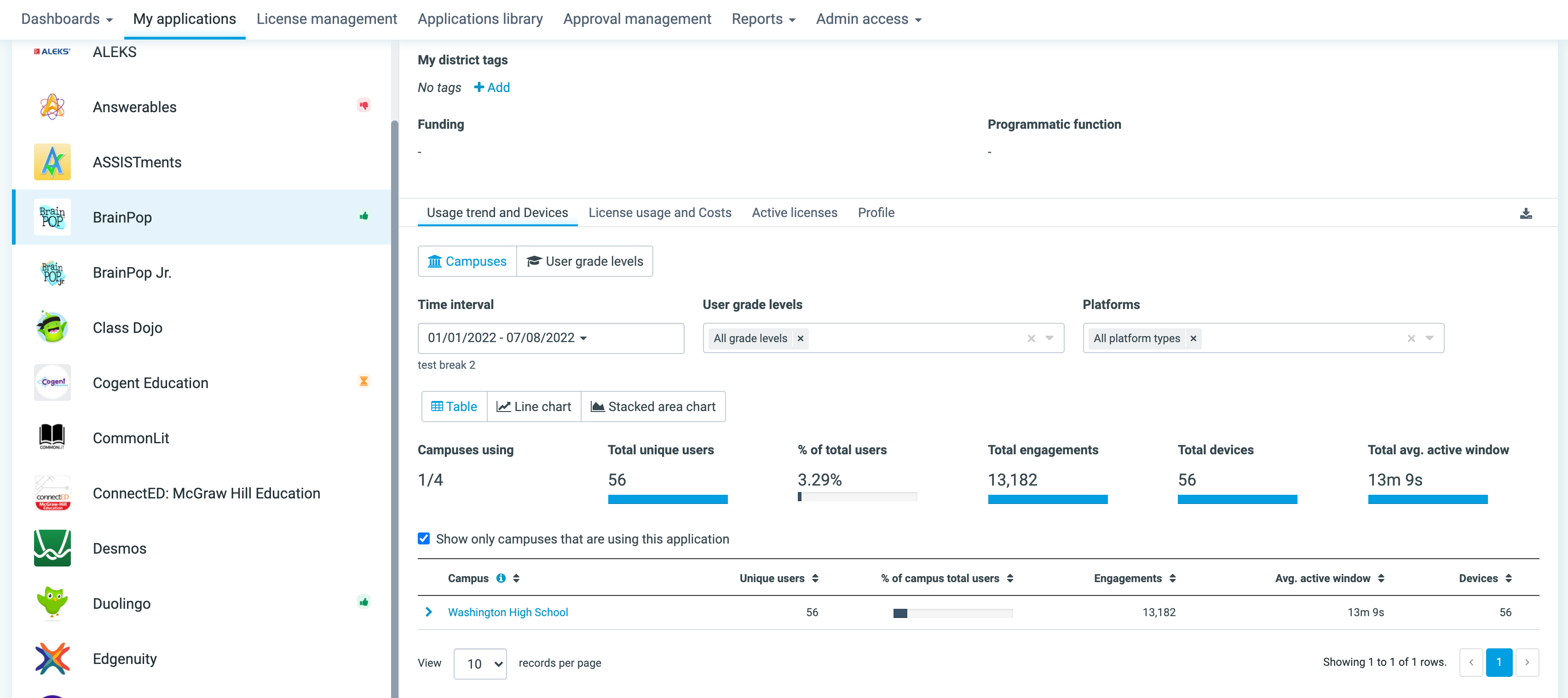Click the hourglass badge next to Cogent Education

[363, 381]
